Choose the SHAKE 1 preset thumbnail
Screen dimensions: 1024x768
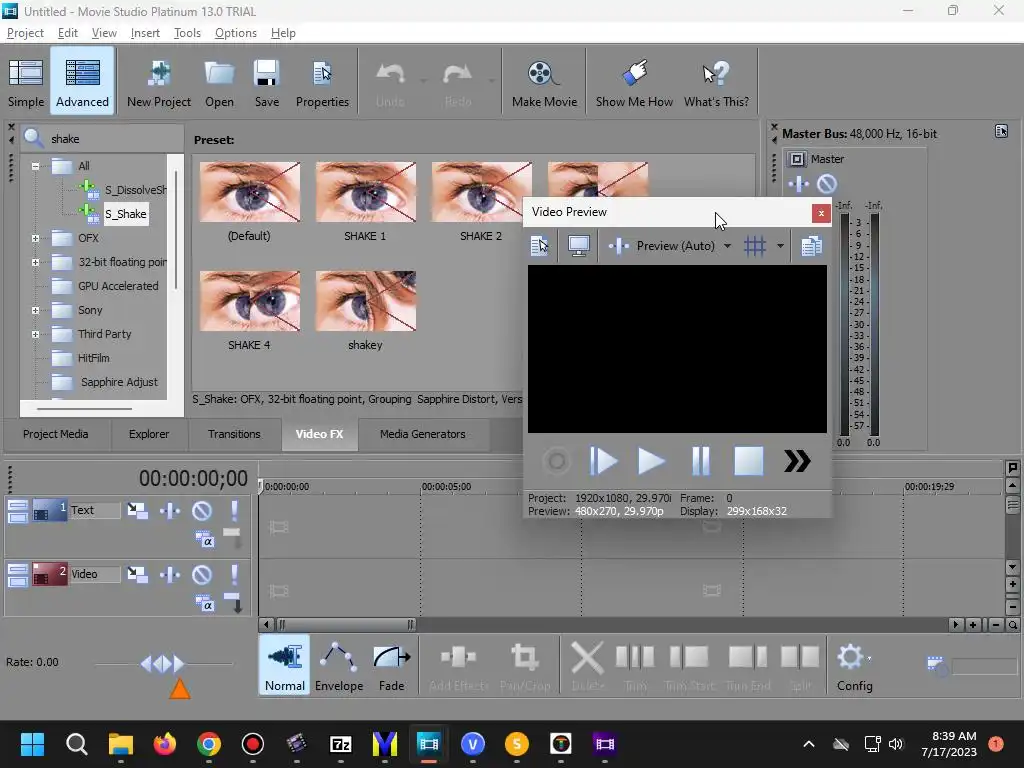click(365, 192)
